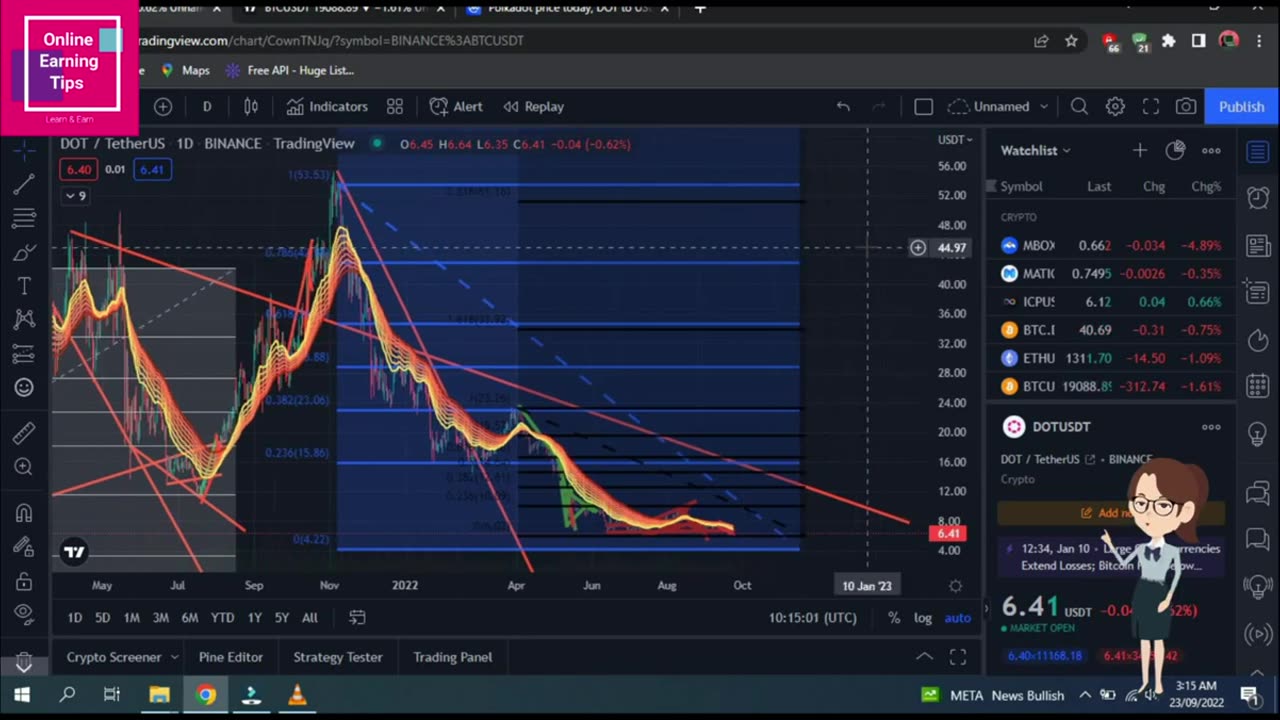This screenshot has width=1280, height=720.
Task: Click the blue Publish button
Action: tap(1241, 106)
